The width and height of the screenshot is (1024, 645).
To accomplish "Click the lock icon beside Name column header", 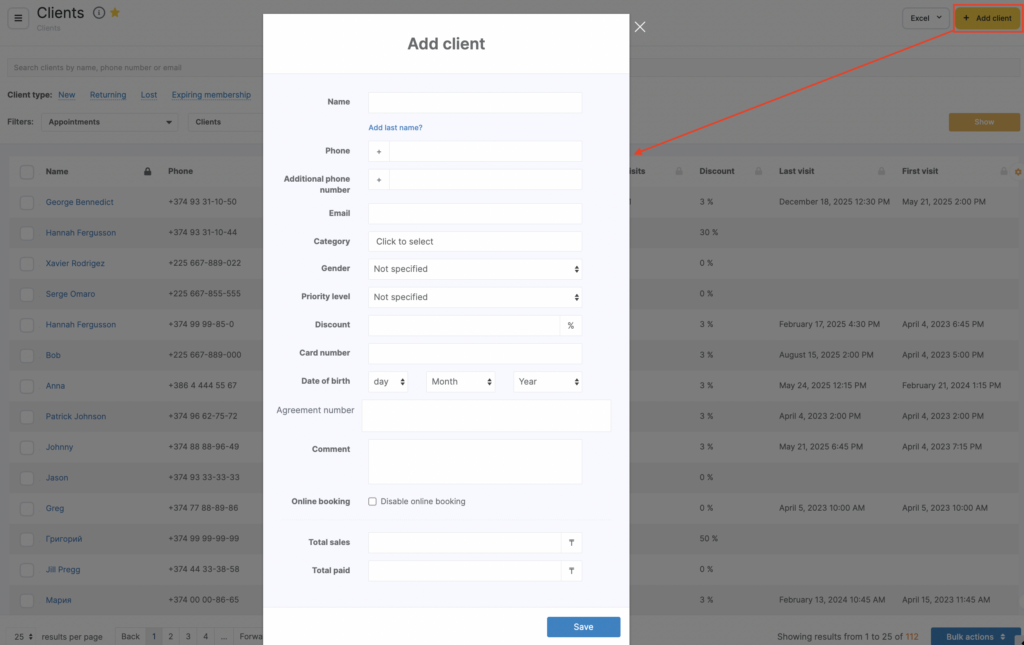I will 148,172.
